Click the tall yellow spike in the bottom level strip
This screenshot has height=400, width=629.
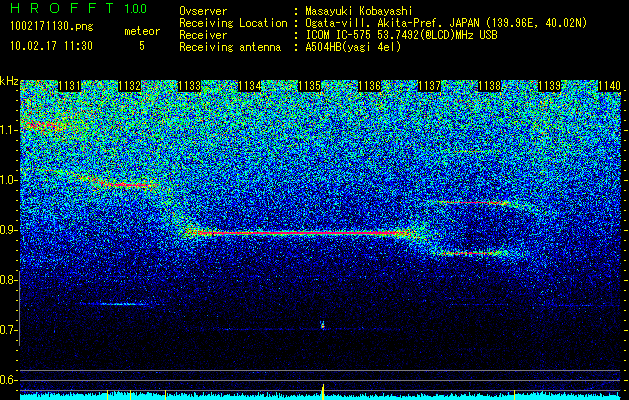[x=323, y=391]
